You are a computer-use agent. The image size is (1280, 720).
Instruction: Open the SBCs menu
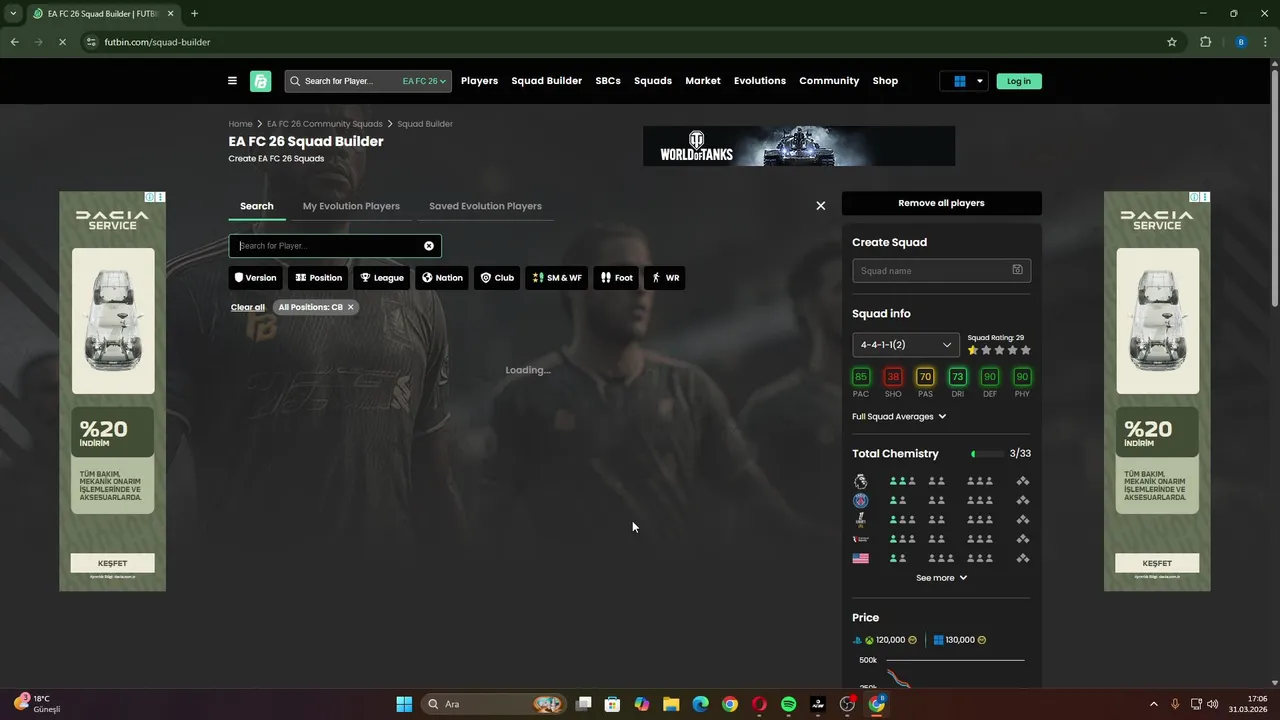coord(608,81)
